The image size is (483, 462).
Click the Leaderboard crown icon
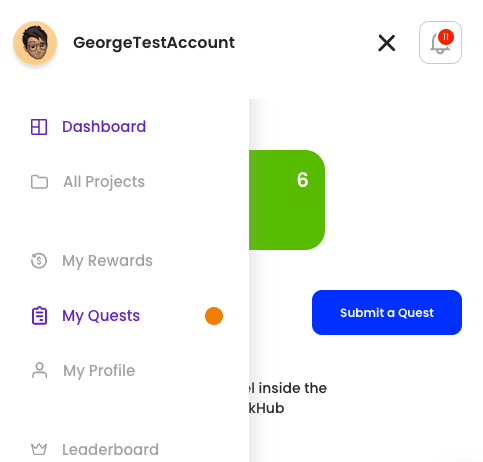click(39, 449)
